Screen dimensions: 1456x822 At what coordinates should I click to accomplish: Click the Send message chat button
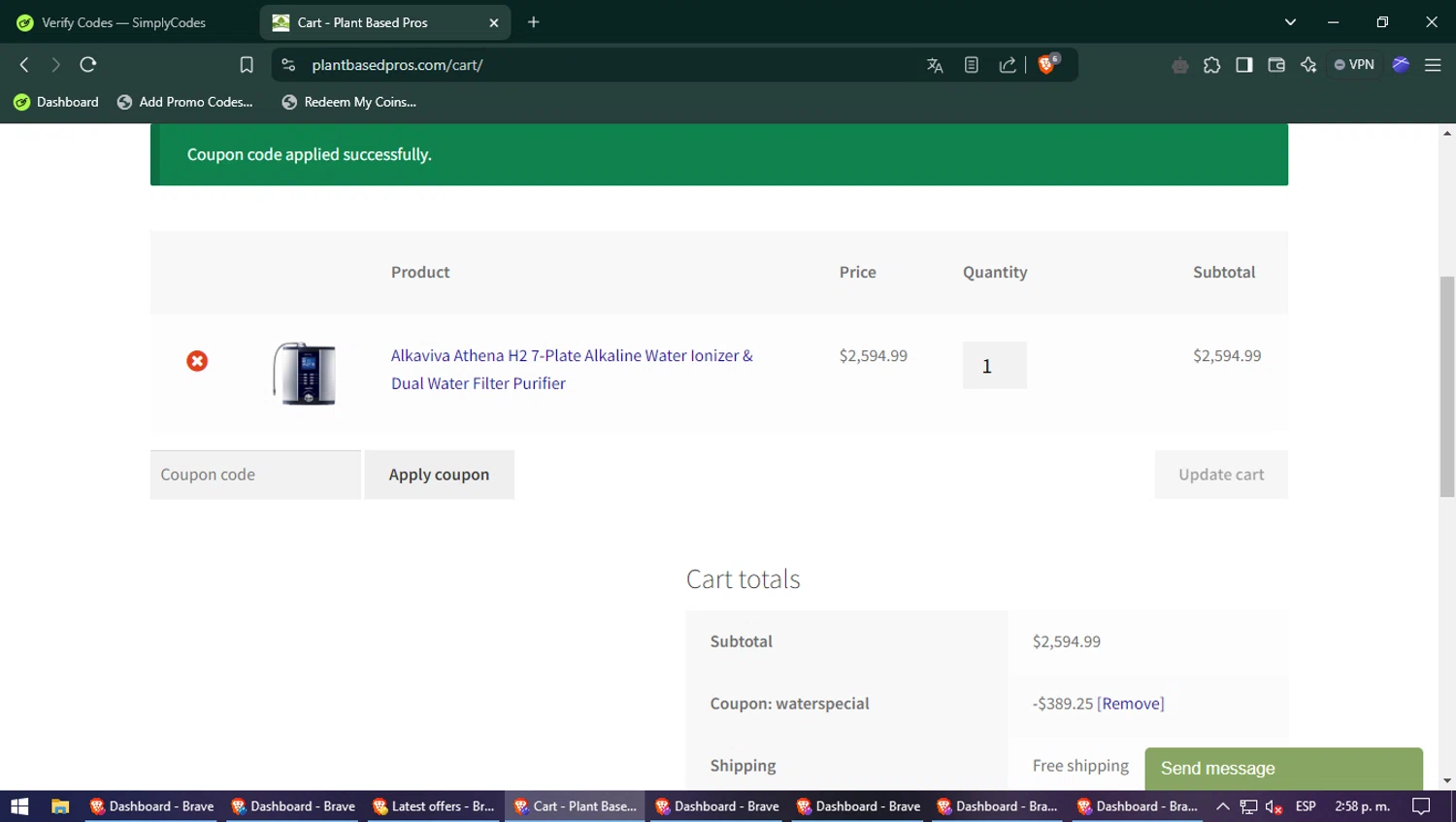[1283, 769]
